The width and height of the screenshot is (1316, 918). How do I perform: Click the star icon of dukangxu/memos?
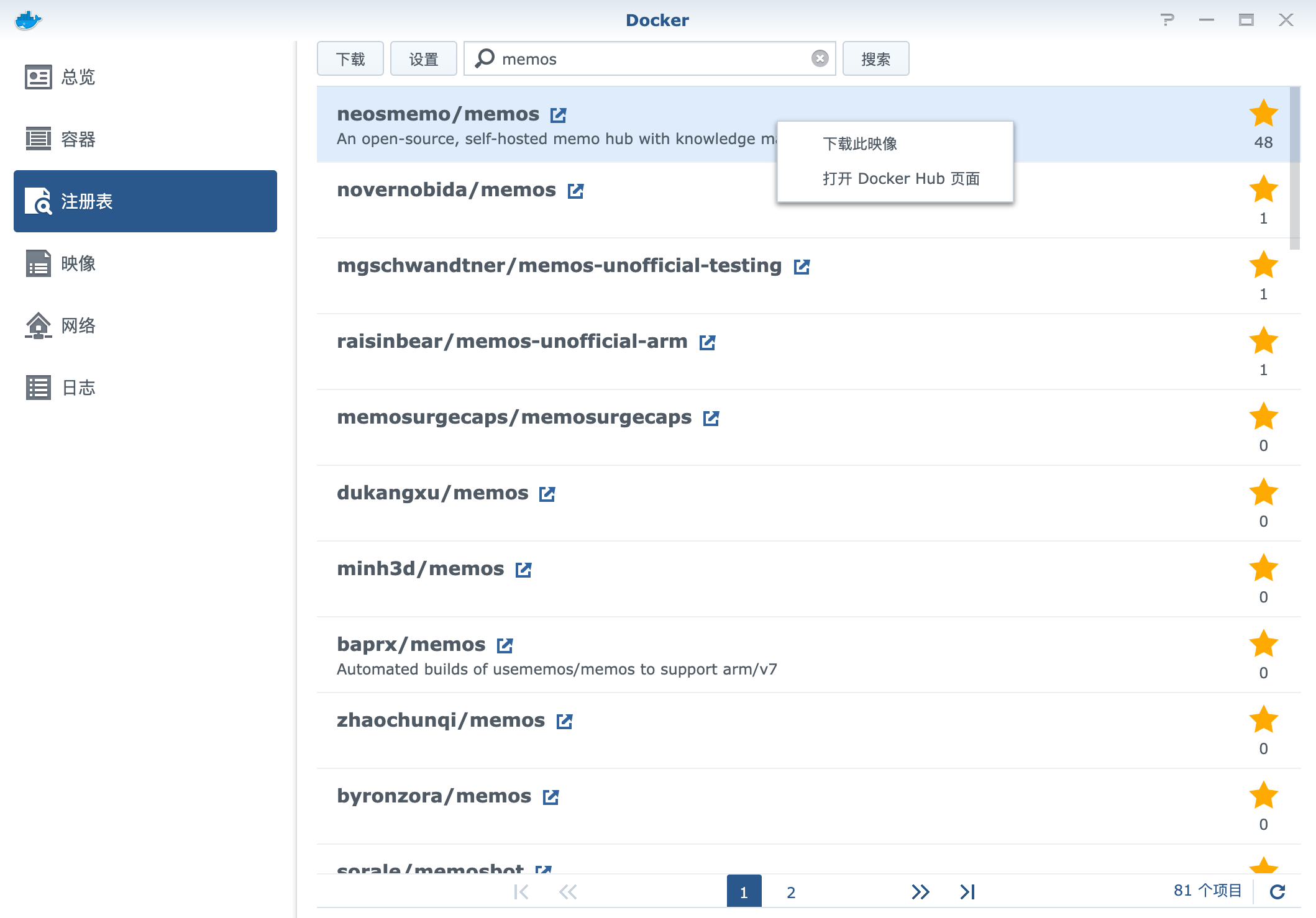(1263, 493)
